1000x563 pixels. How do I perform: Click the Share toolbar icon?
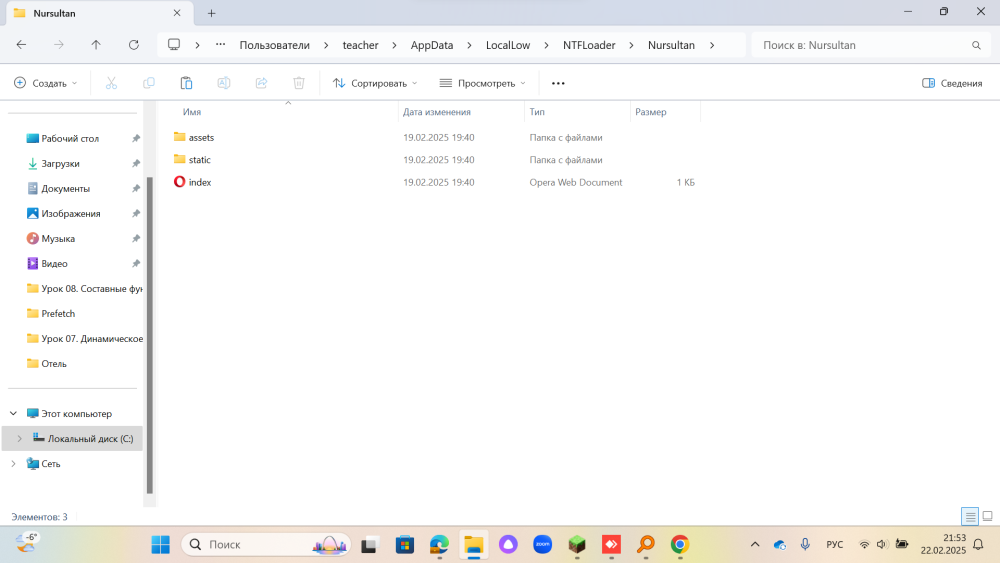(x=261, y=83)
